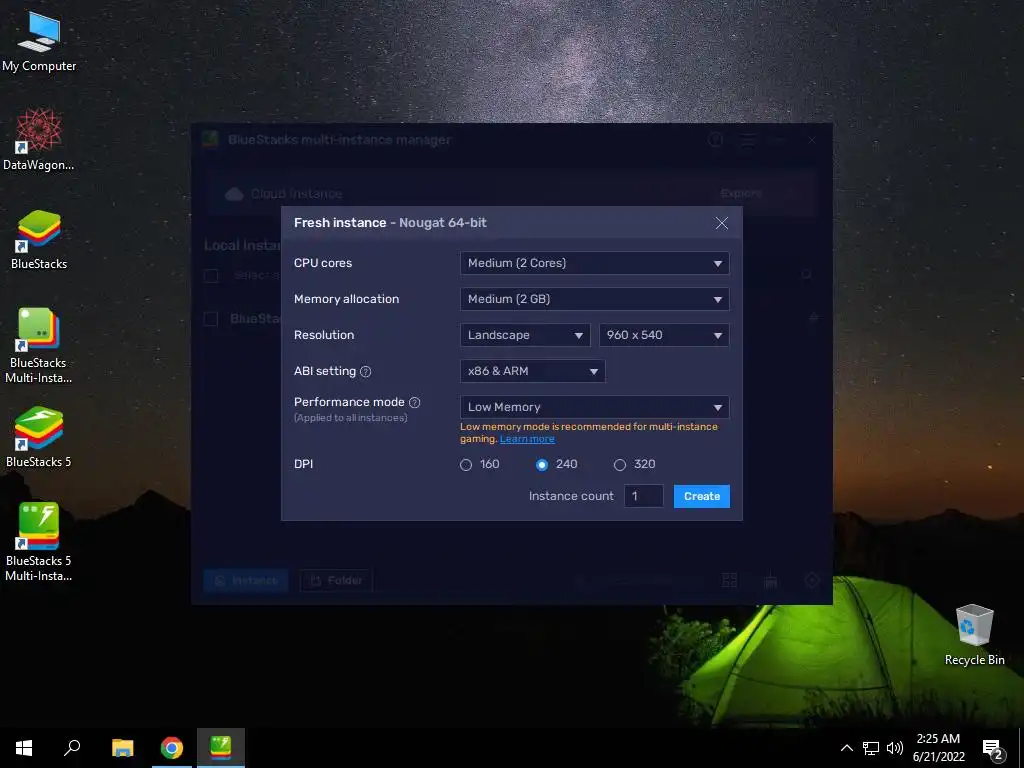Open the ABI setting dropdown
This screenshot has height=768, width=1024.
point(532,371)
